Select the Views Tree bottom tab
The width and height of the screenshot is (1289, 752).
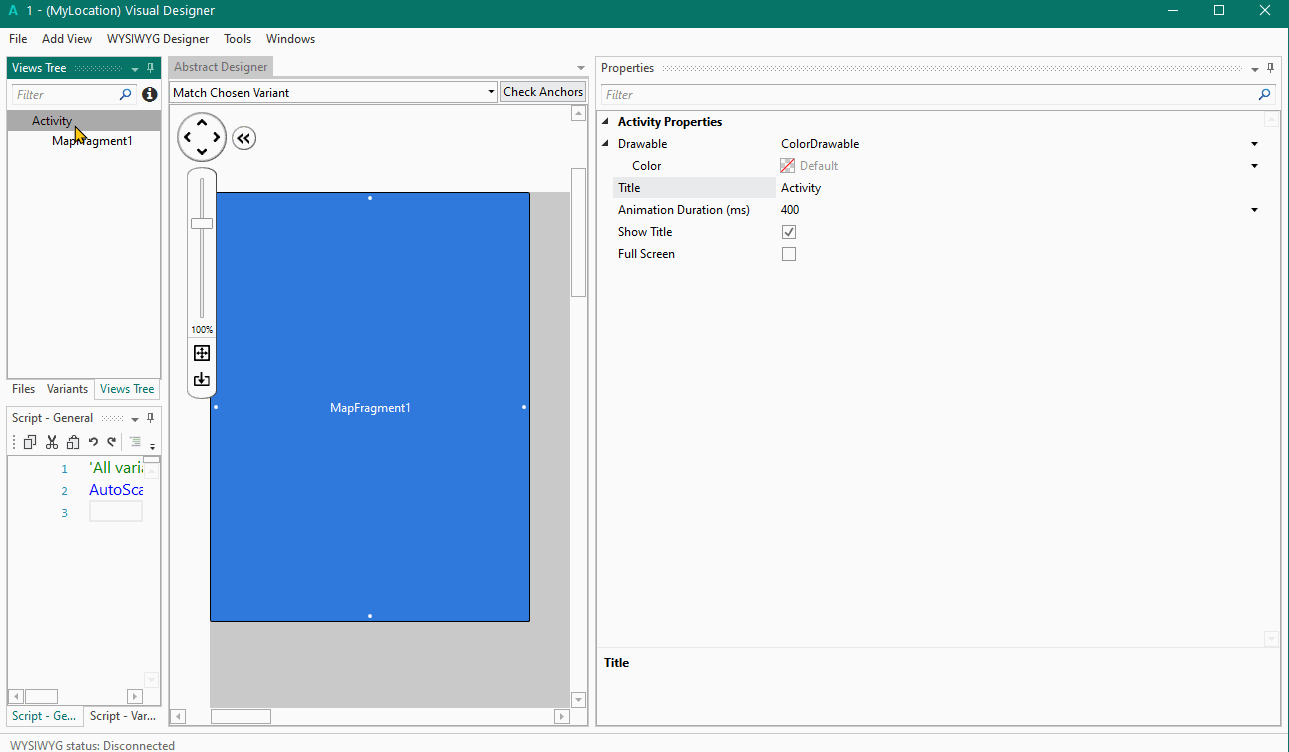click(x=127, y=389)
